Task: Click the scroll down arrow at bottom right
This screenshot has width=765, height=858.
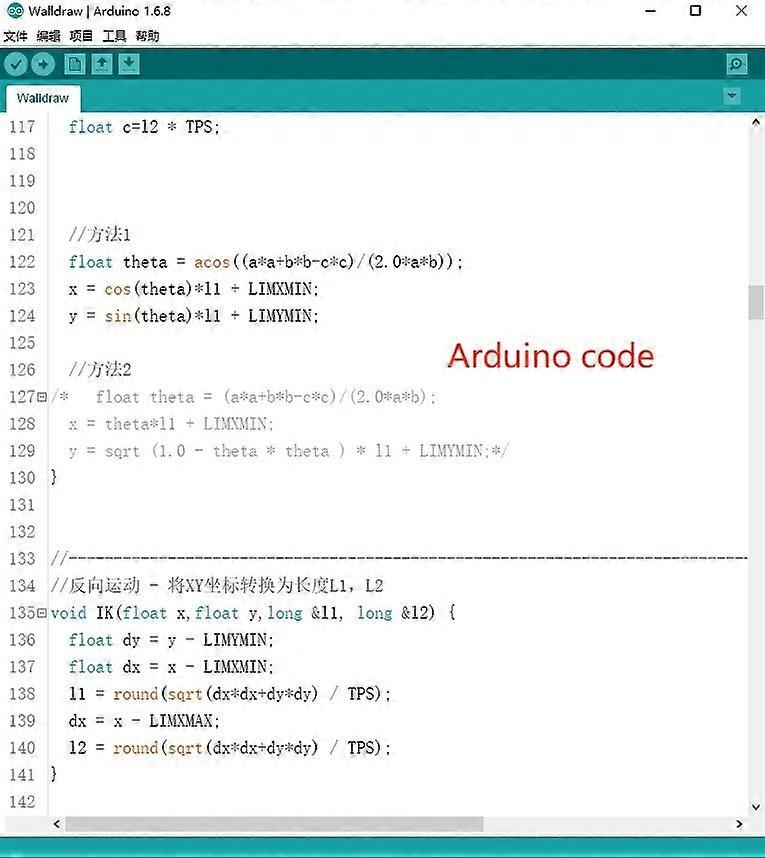Action: point(755,806)
